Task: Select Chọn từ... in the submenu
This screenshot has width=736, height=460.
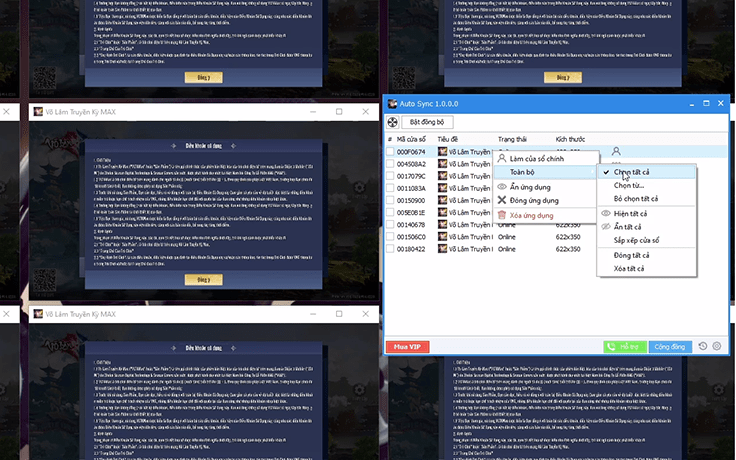Action: tap(646, 185)
